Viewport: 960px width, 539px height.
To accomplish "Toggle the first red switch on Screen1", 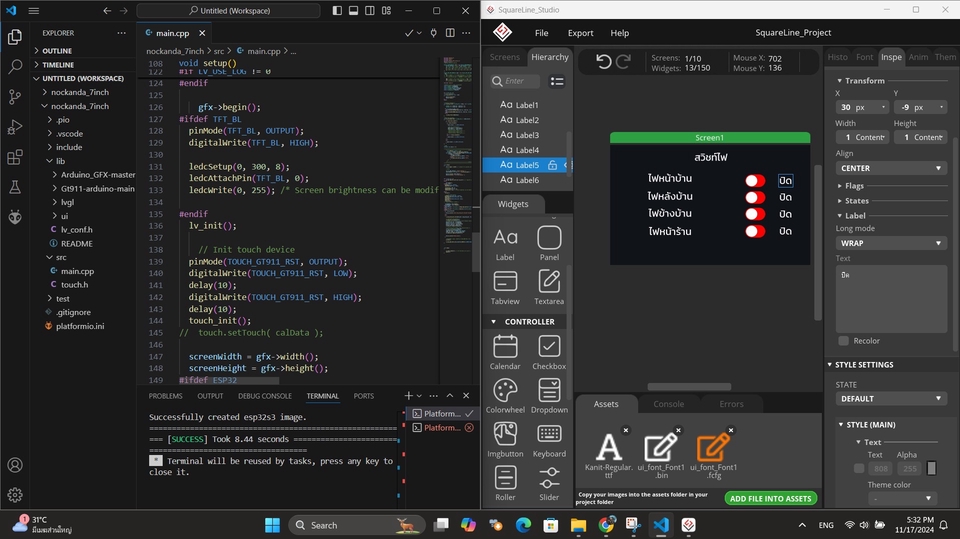I will (755, 180).
